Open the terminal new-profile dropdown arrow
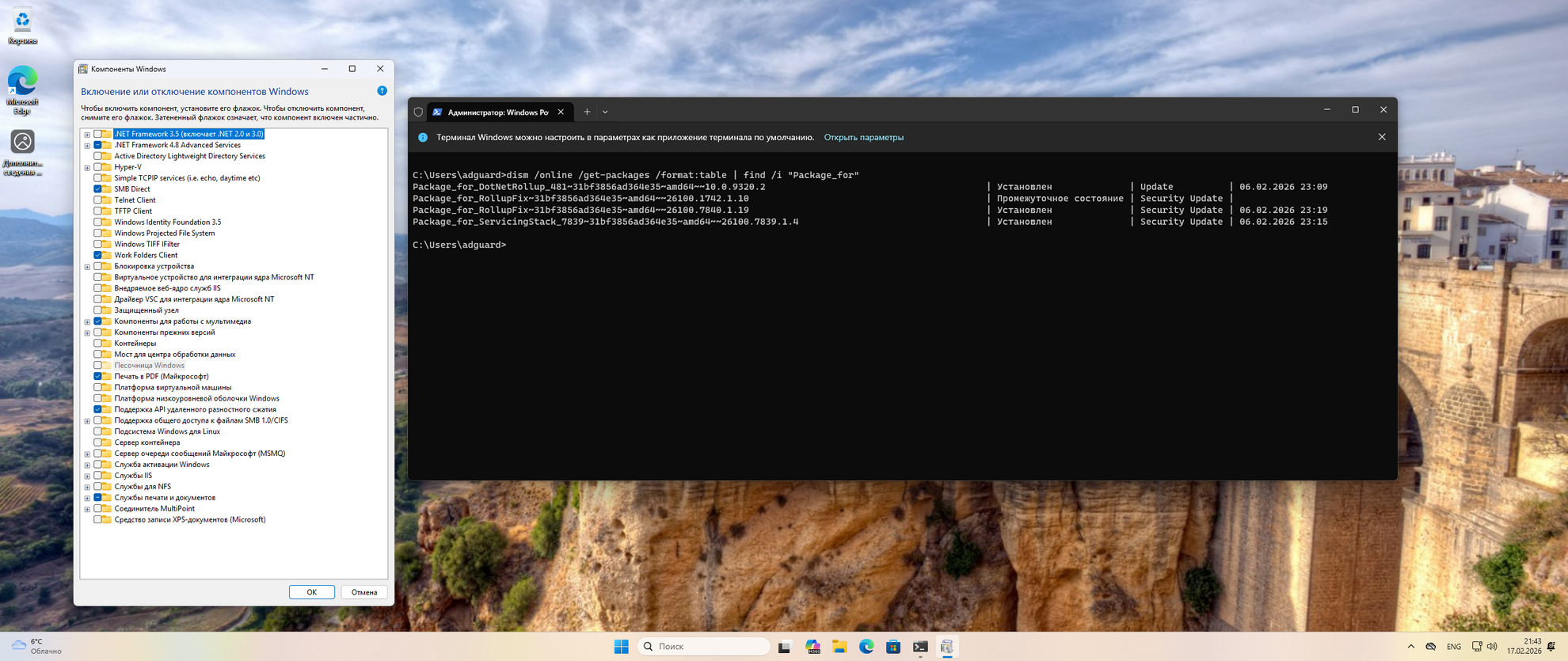 pyautogui.click(x=605, y=112)
